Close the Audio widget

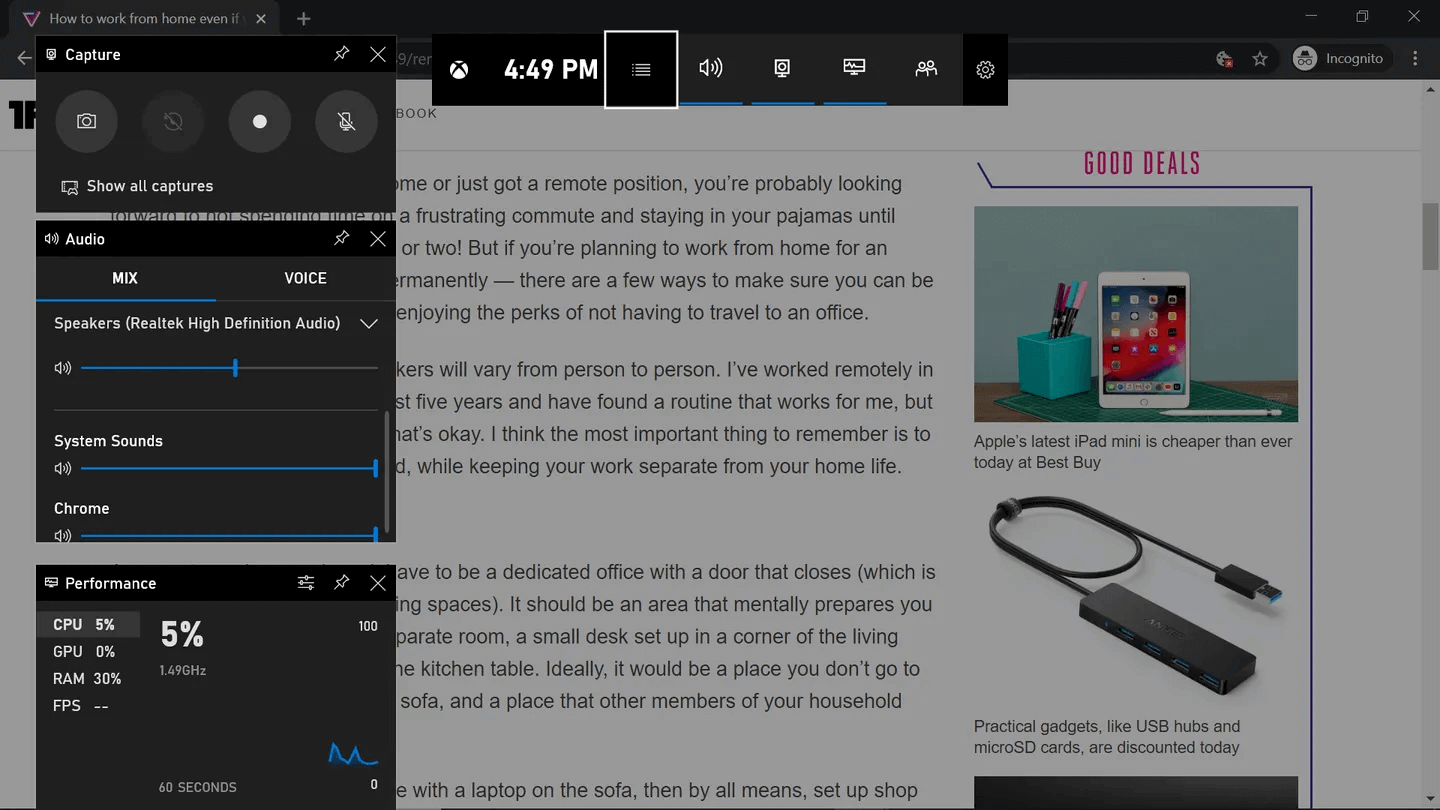(378, 238)
